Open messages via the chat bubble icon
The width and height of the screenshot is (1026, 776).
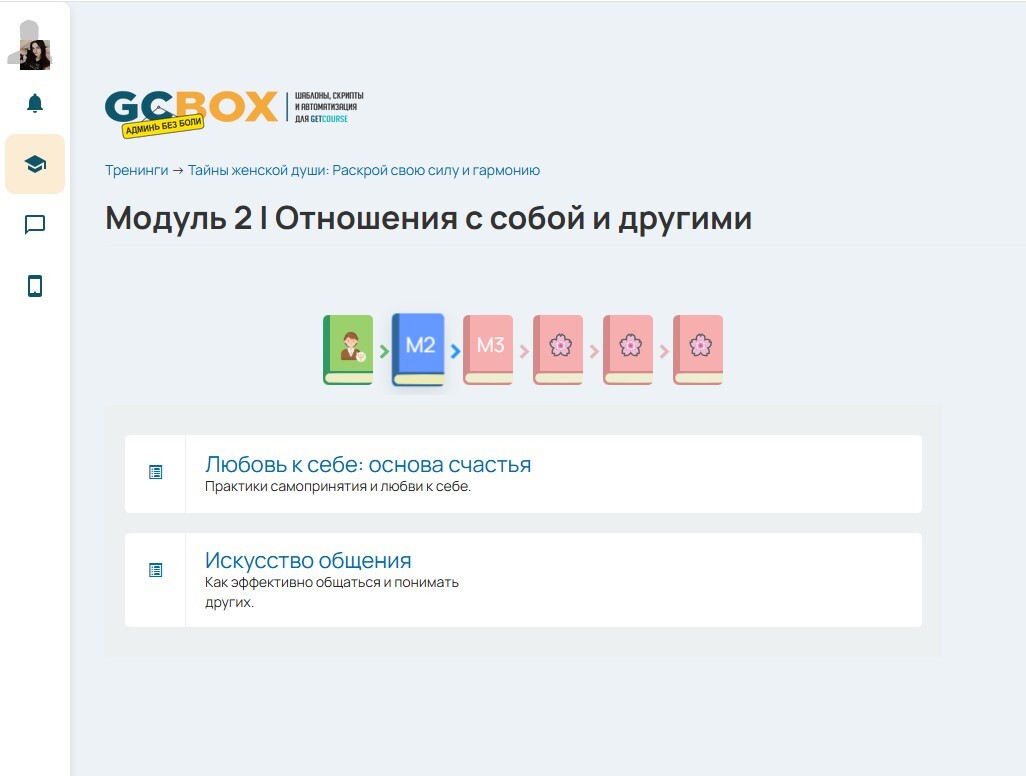pos(35,225)
